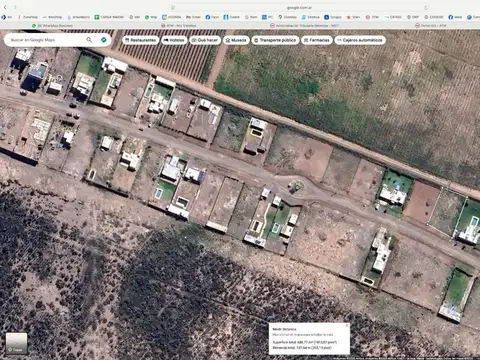Reload the page using the refresh icon
Image resolution: width=480 pixels, height=360 pixels.
[x=426, y=7]
